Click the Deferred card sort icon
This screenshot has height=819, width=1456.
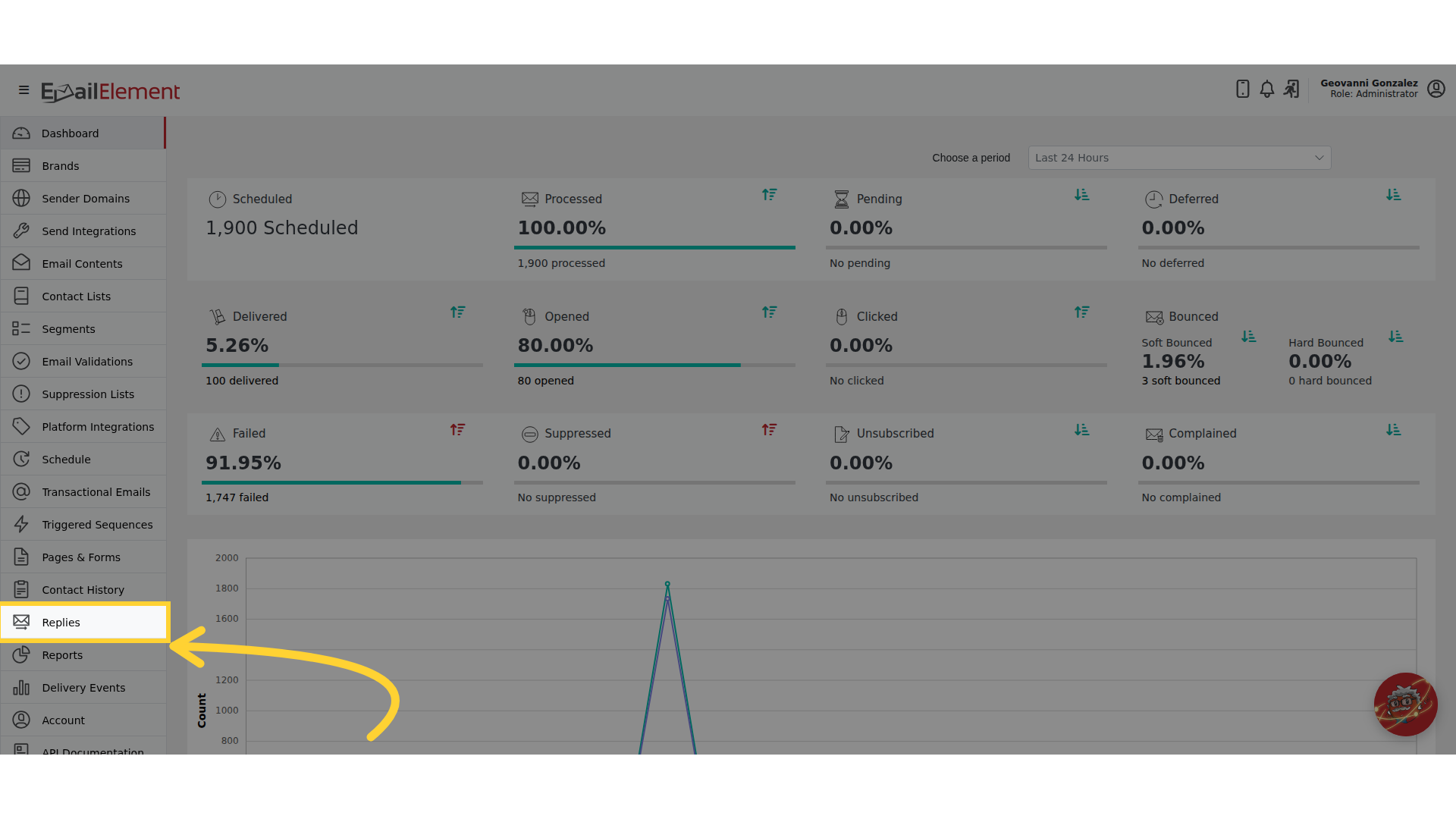[1394, 195]
